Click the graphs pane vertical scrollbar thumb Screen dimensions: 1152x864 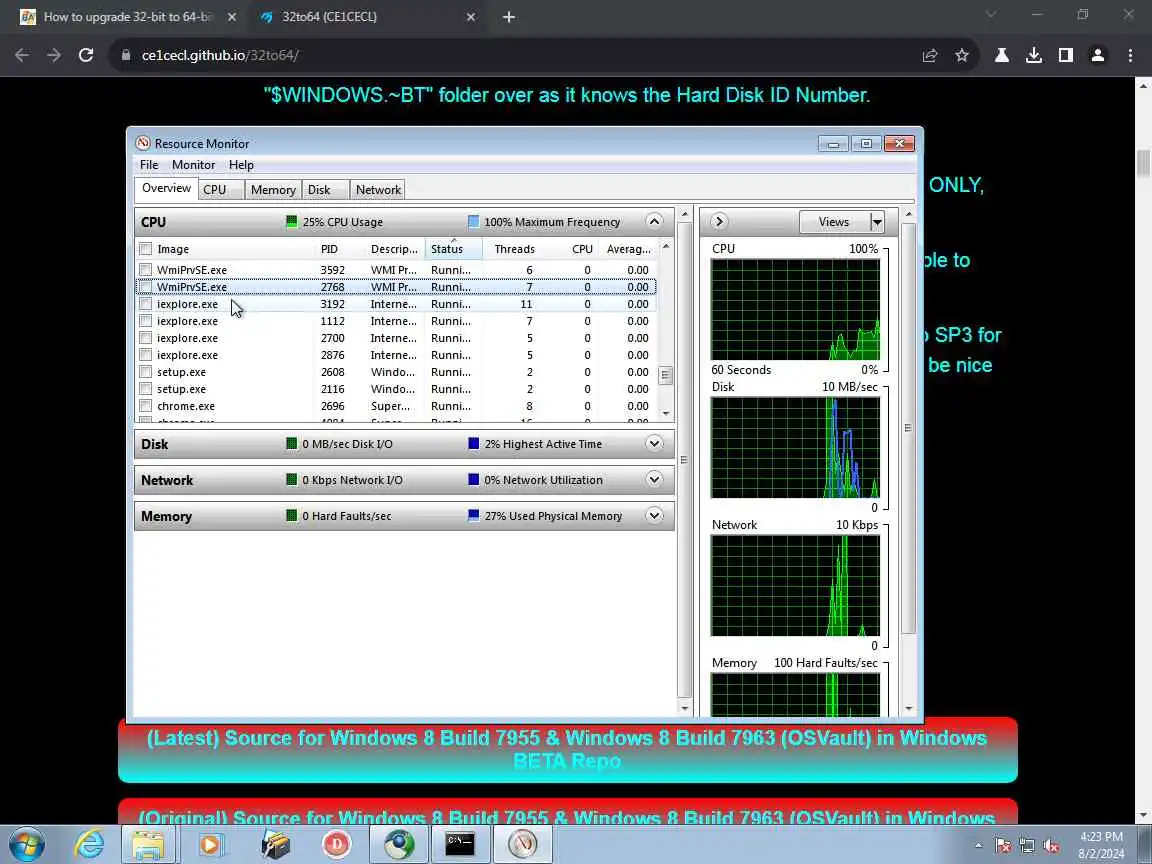908,428
